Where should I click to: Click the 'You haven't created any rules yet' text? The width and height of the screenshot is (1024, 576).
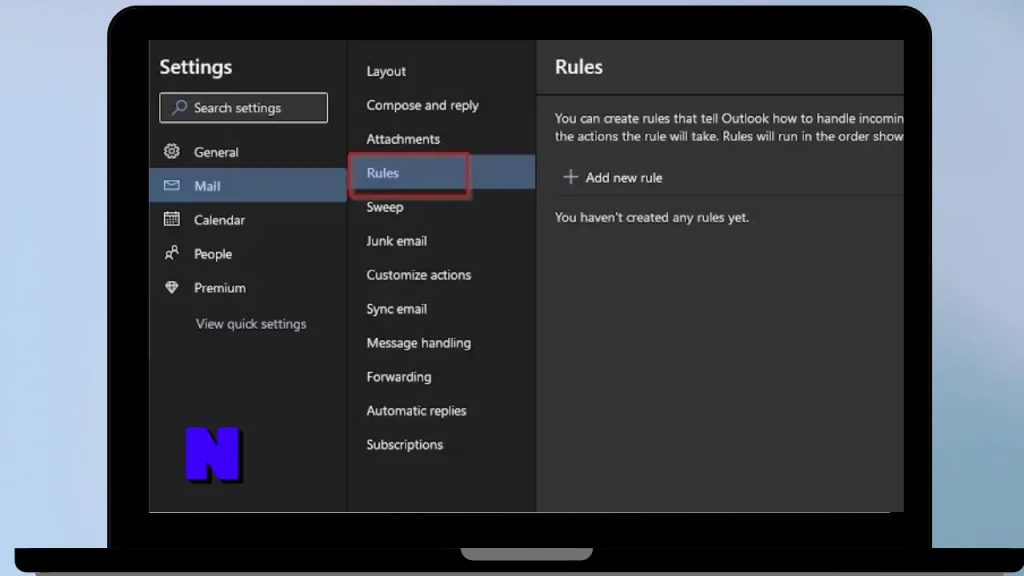point(651,217)
